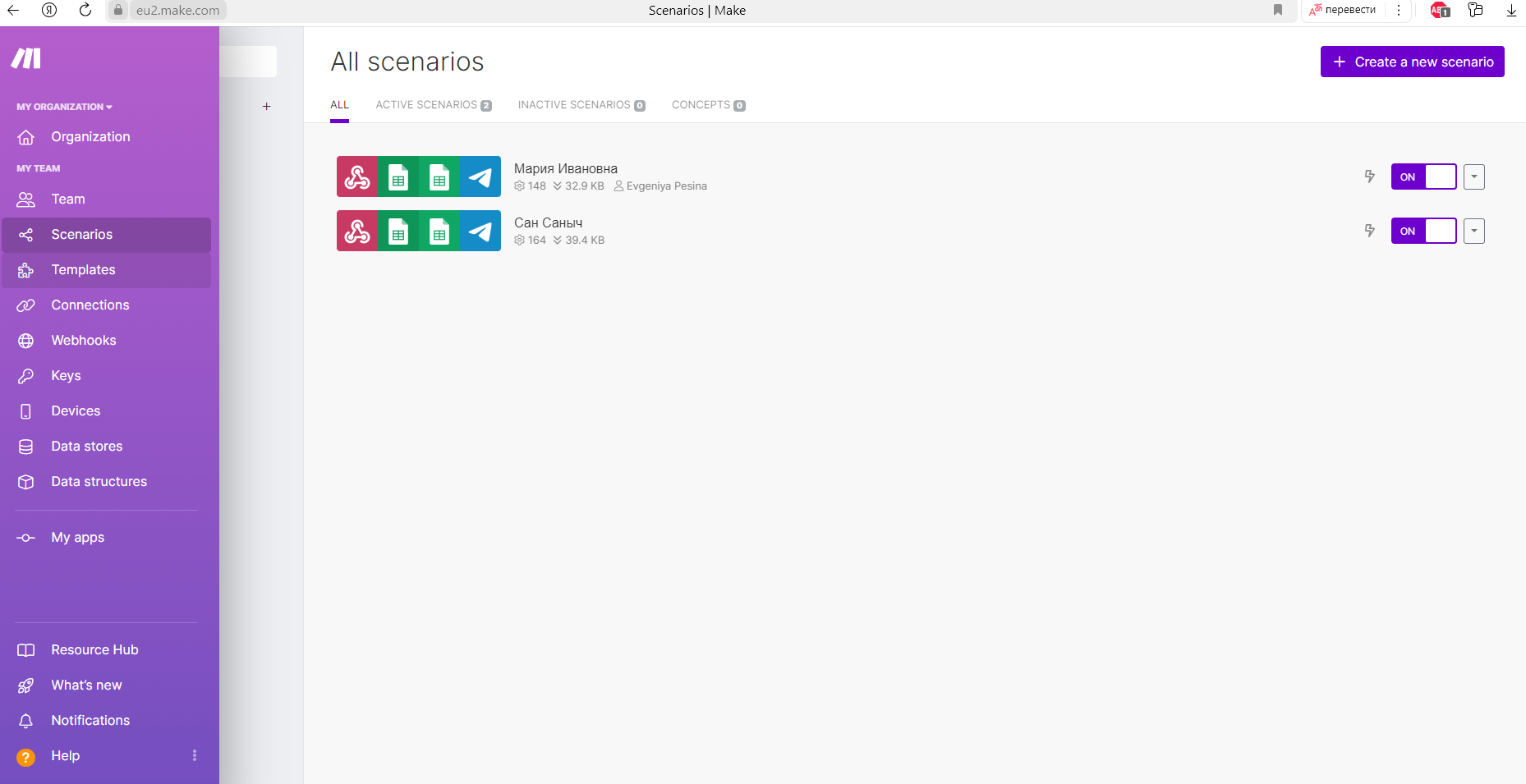This screenshot has width=1526, height=784.
Task: Reload the page in browser
Action: 85,10
